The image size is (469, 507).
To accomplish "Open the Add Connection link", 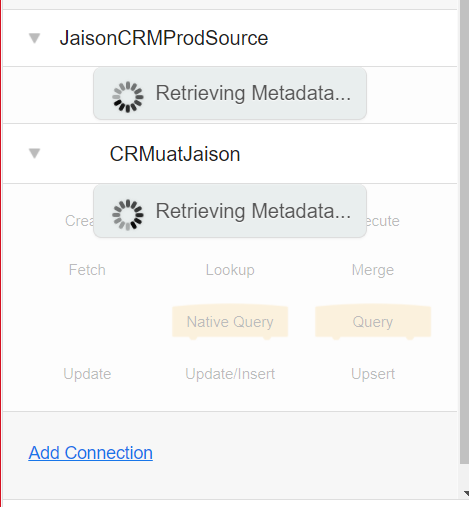I will [x=91, y=453].
